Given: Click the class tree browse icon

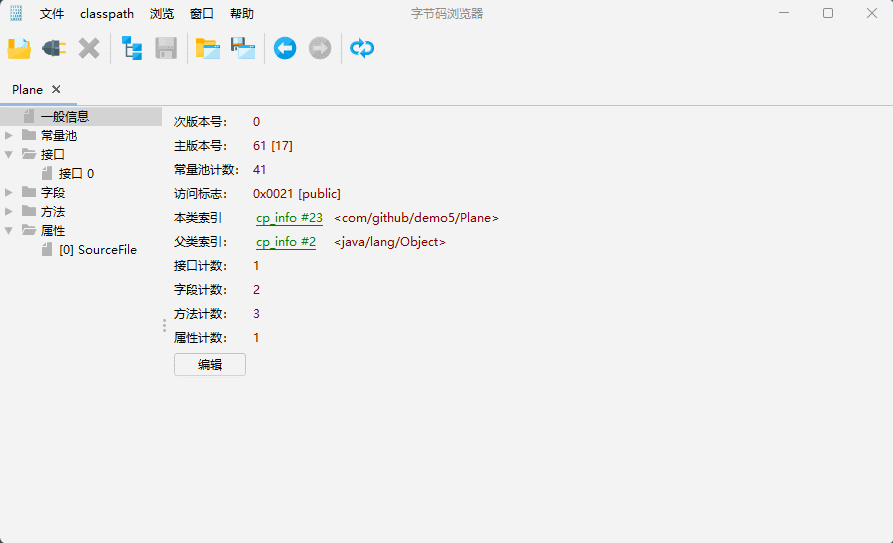Looking at the screenshot, I should [x=132, y=48].
